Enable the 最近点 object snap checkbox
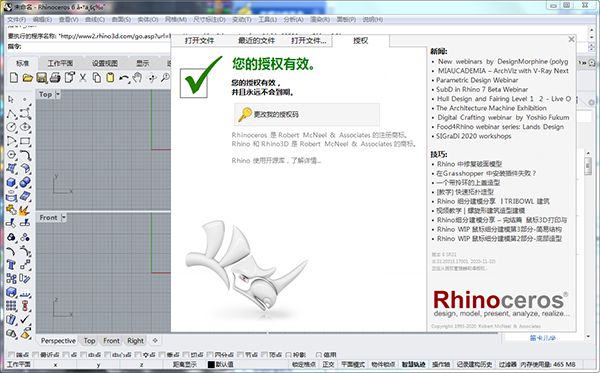600x373 pixels. [36, 355]
